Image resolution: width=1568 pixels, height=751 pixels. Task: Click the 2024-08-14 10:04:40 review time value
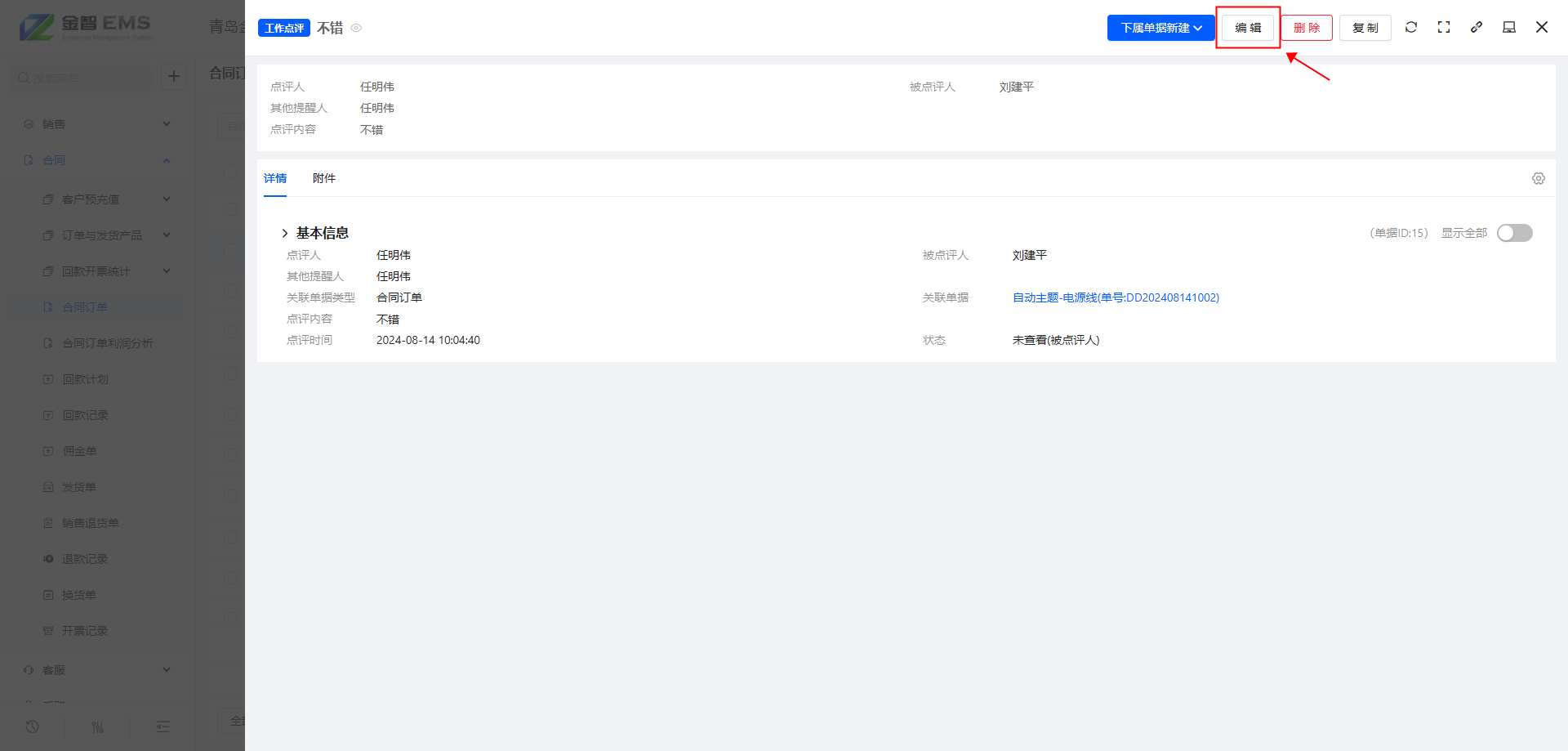428,340
